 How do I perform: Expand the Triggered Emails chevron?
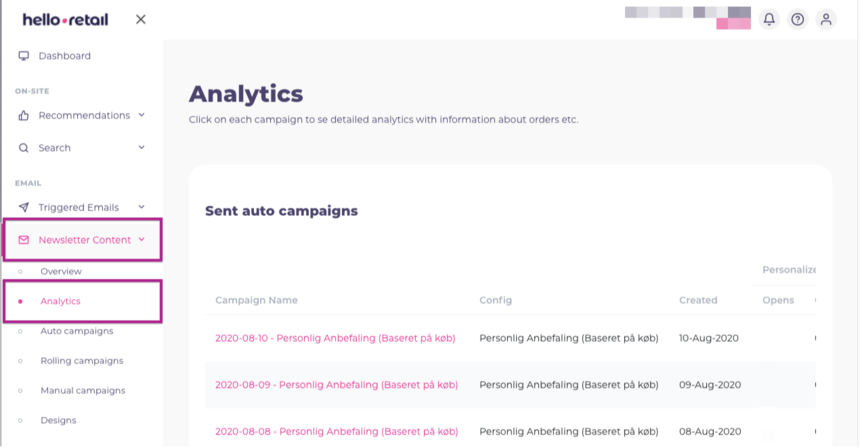pos(142,207)
